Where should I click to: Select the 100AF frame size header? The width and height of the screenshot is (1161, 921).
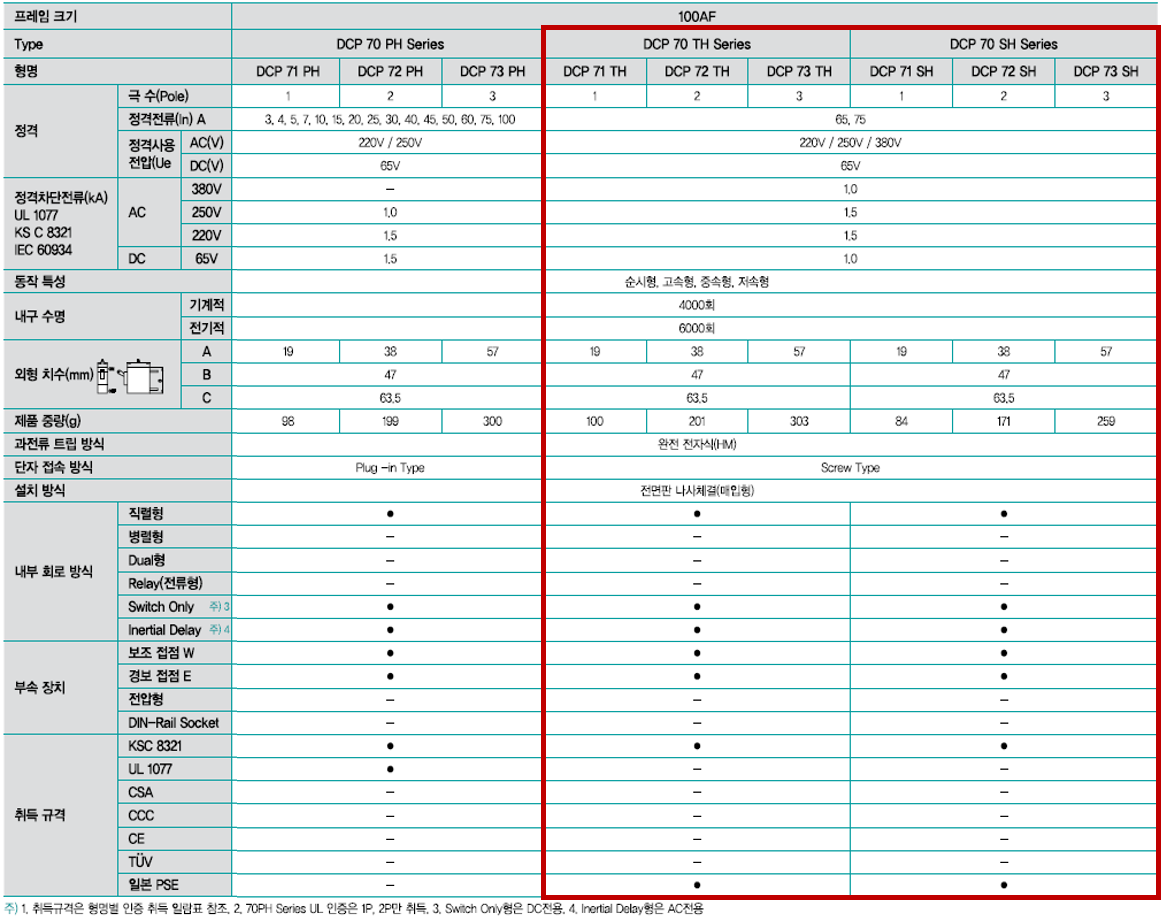tap(696, 17)
